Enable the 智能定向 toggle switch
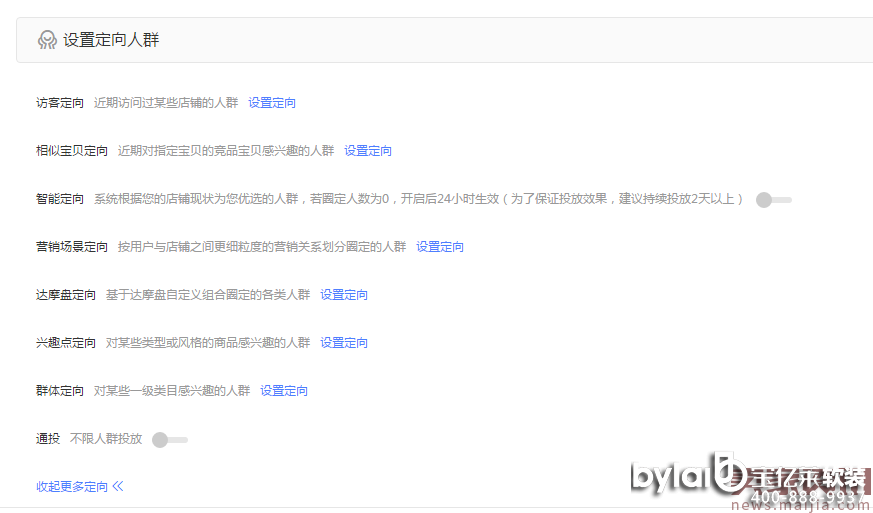This screenshot has width=873, height=513. click(x=773, y=199)
